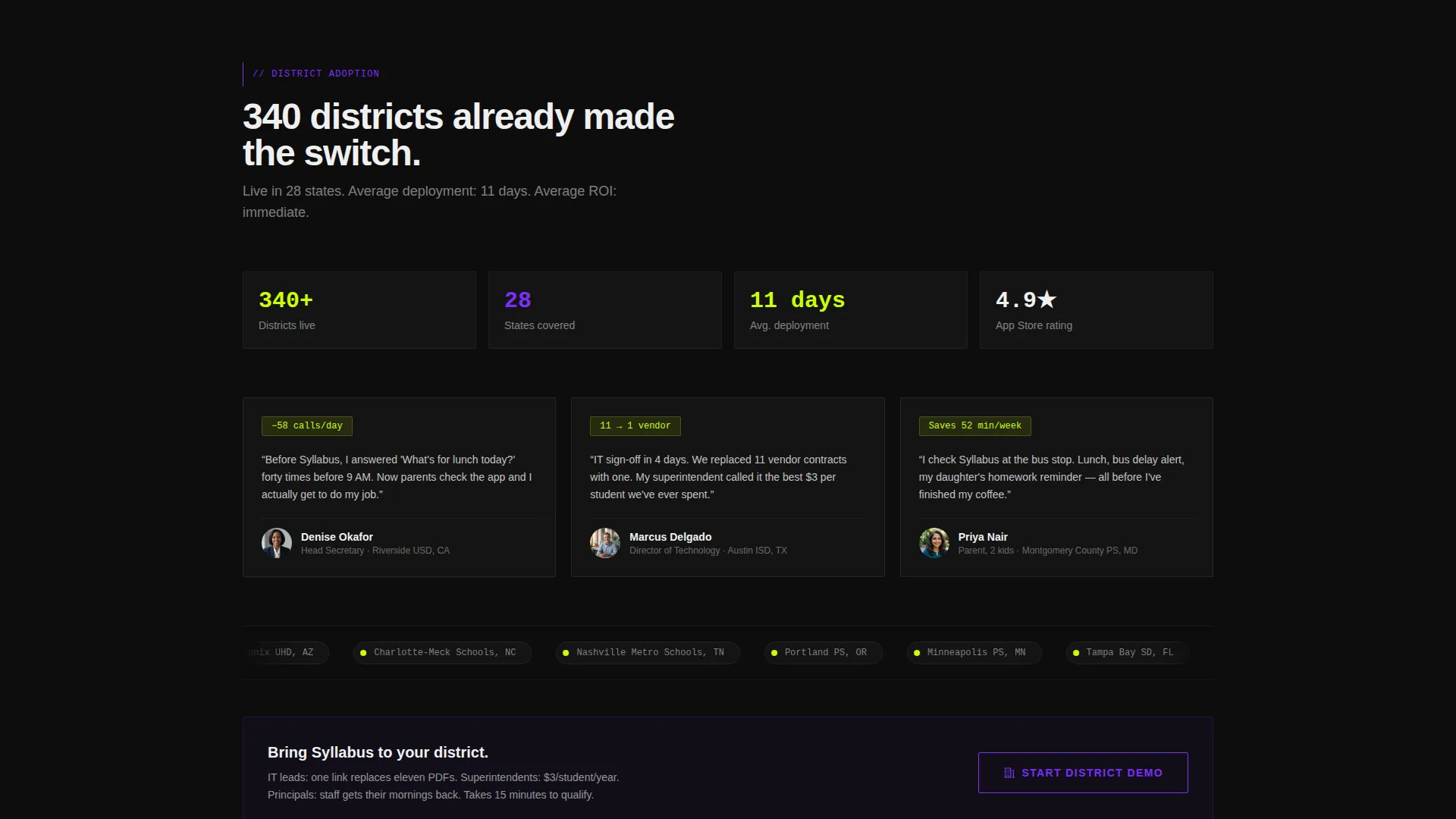Image resolution: width=1456 pixels, height=819 pixels.
Task: Click the star icon beside 4.9 rating
Action: [x=1046, y=300]
